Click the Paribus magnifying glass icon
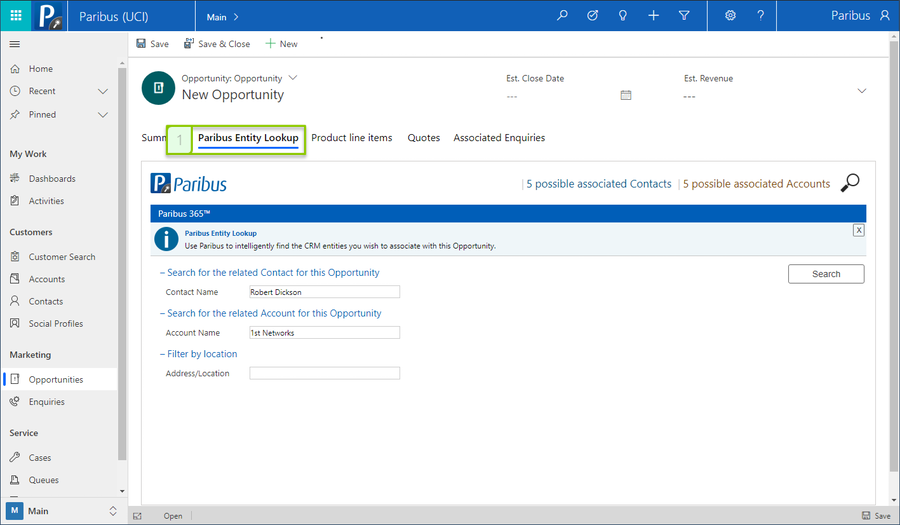 (x=850, y=183)
